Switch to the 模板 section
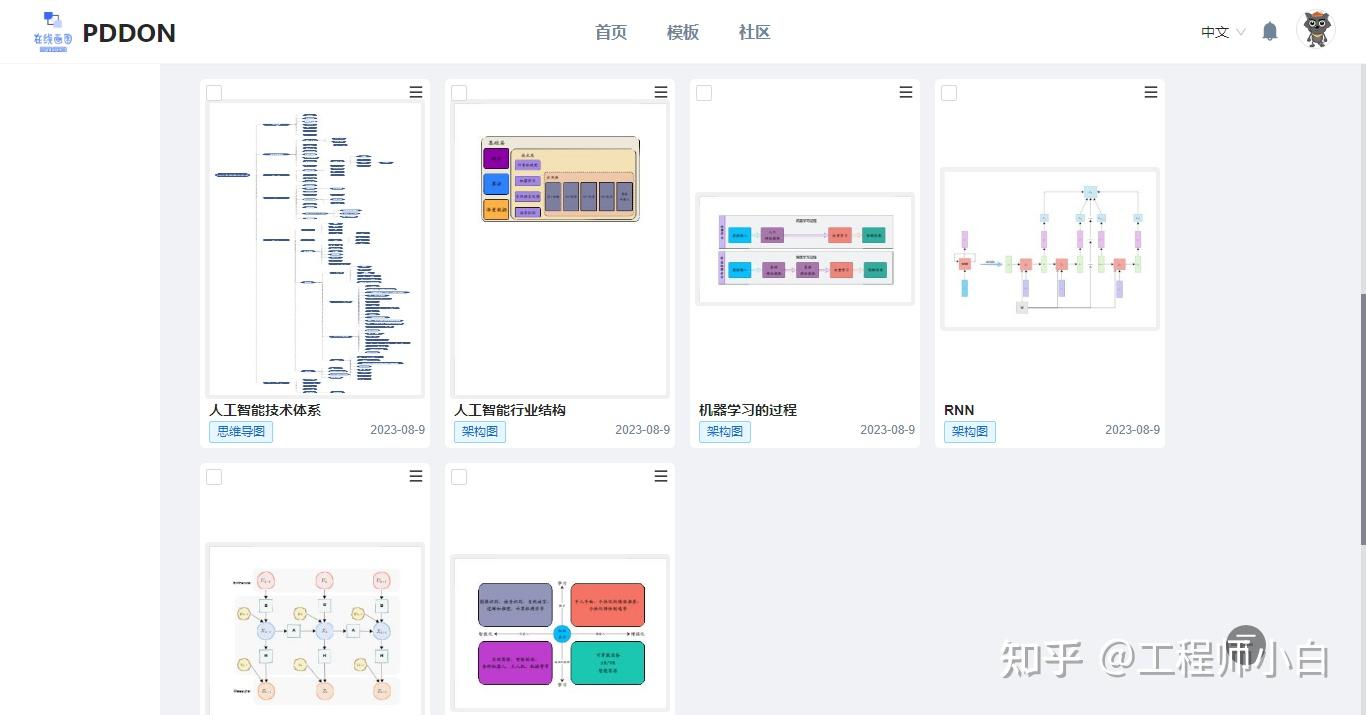 pos(682,32)
